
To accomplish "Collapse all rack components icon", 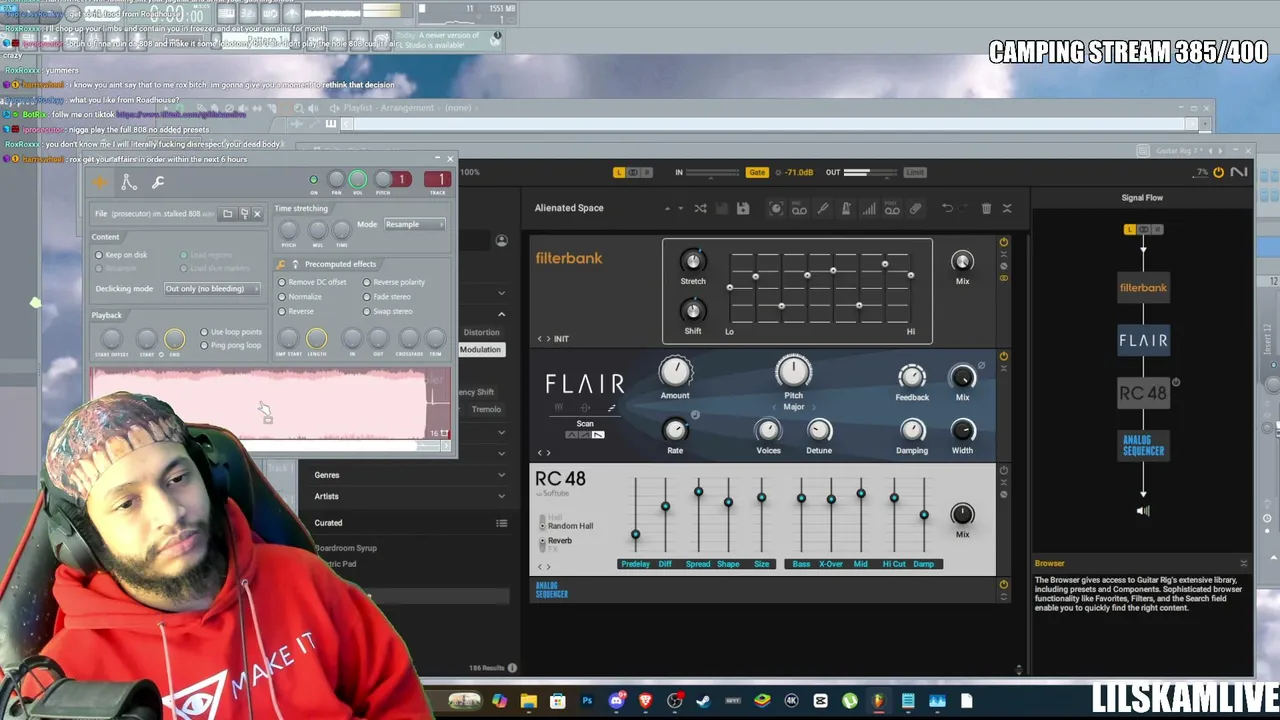I will [1007, 208].
